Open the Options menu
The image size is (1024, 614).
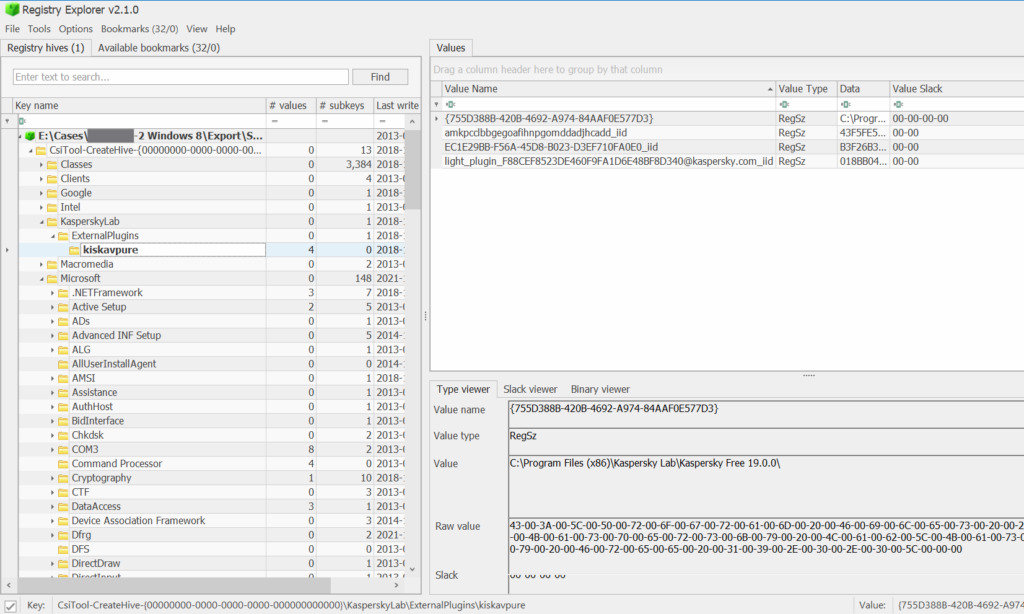pyautogui.click(x=76, y=29)
